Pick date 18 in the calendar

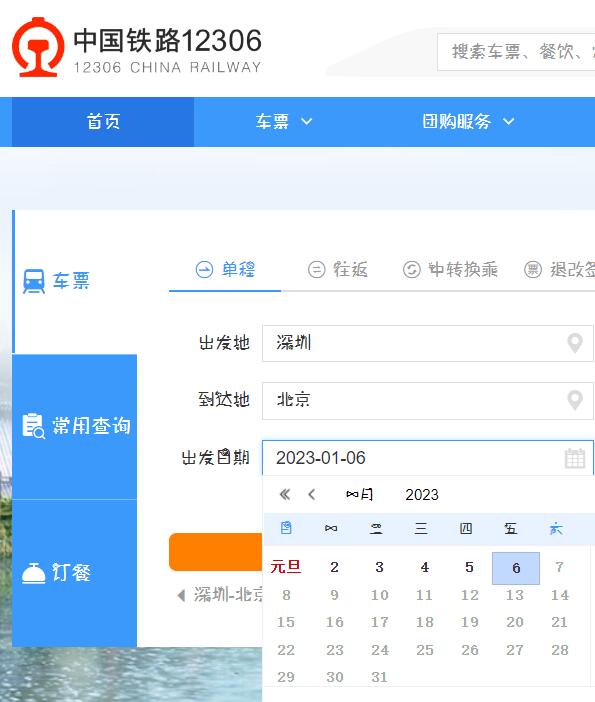pyautogui.click(x=424, y=622)
